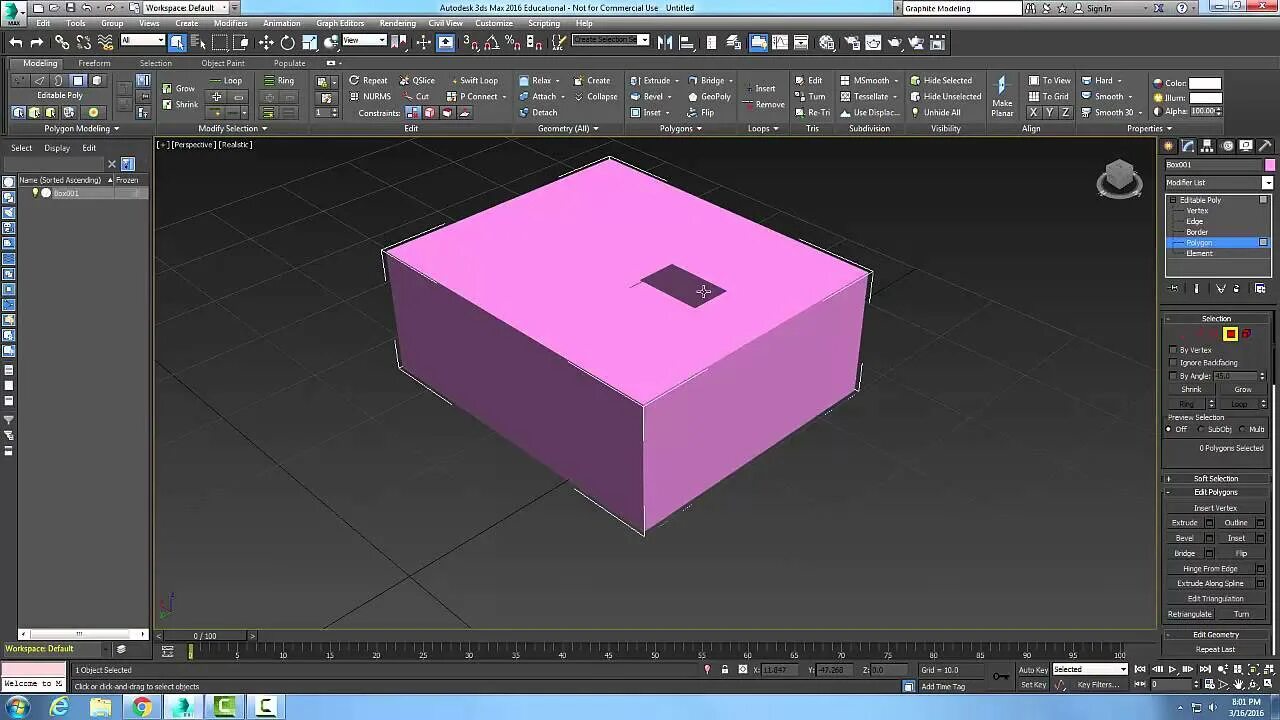Click the Render Production teapot icon
Image resolution: width=1280 pixels, height=720 pixels.
coord(896,42)
